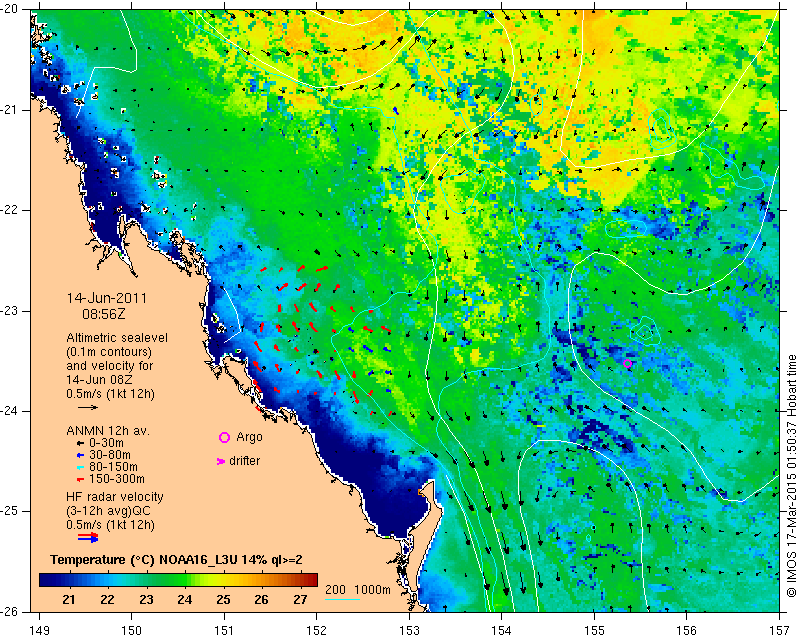The width and height of the screenshot is (800, 640).
Task: Click the latitude axis label -21
Action: pyautogui.click(x=10, y=110)
